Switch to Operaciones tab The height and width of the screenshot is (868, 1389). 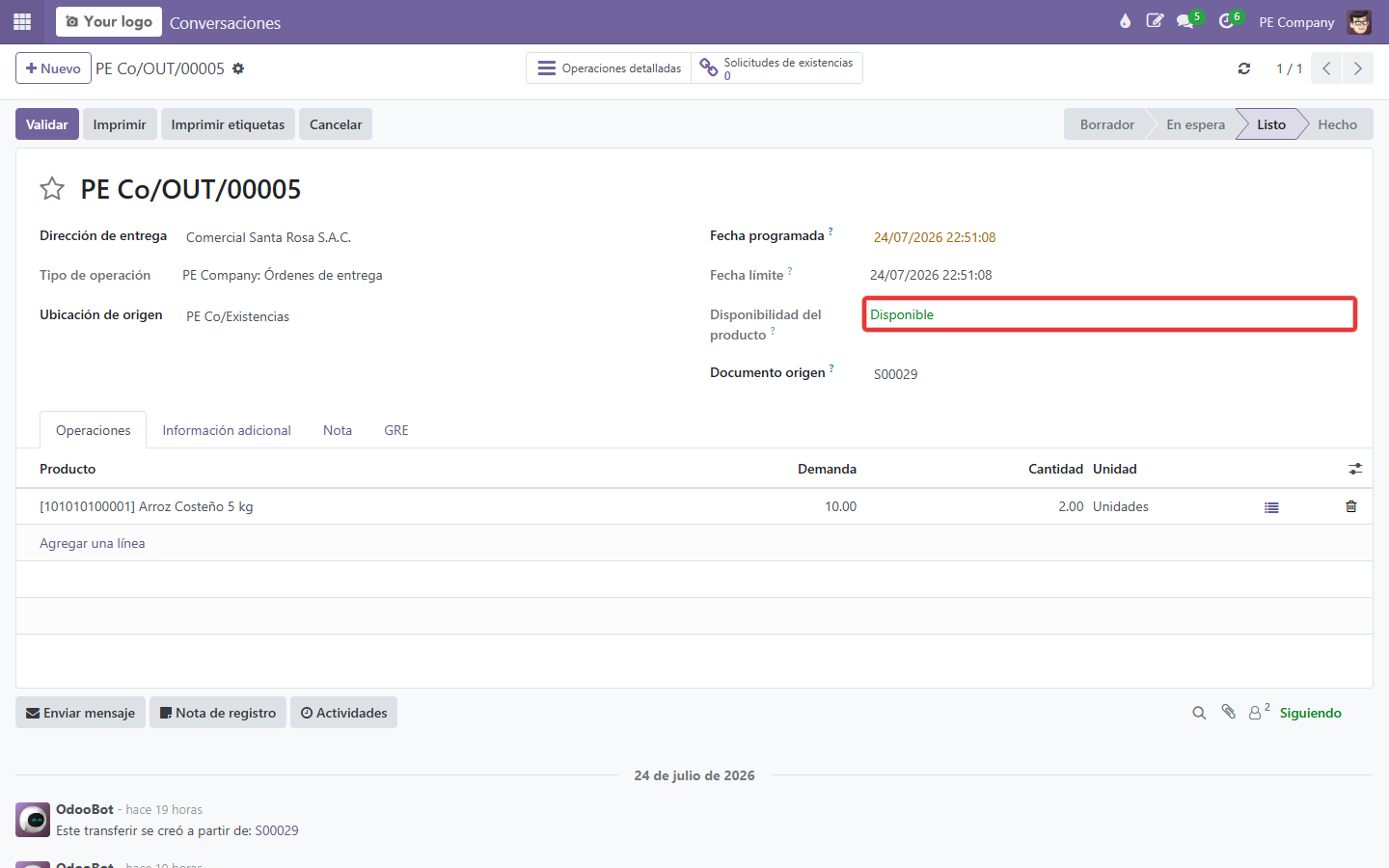click(94, 430)
